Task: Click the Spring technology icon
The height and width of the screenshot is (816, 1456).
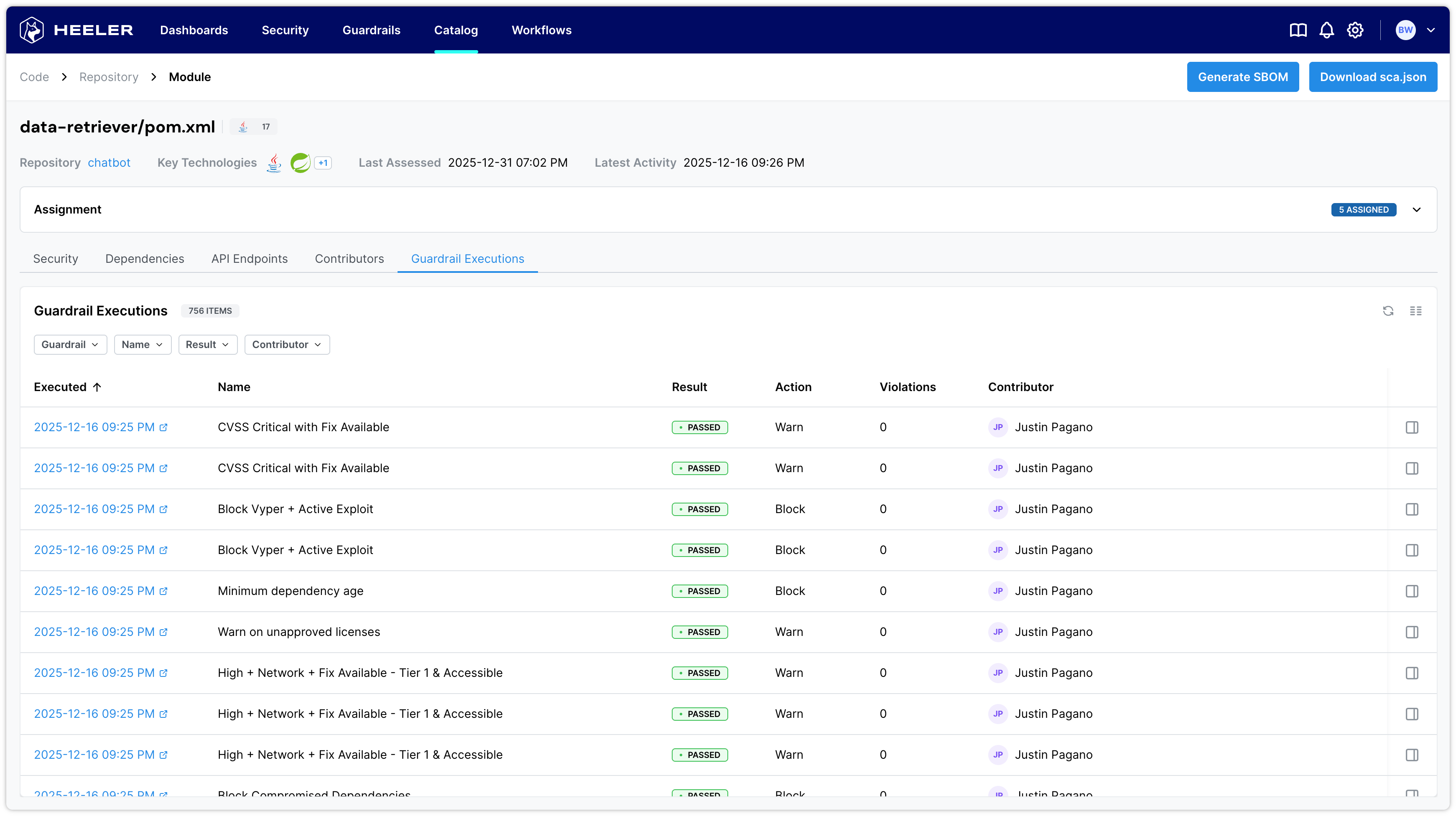Action: tap(300, 163)
